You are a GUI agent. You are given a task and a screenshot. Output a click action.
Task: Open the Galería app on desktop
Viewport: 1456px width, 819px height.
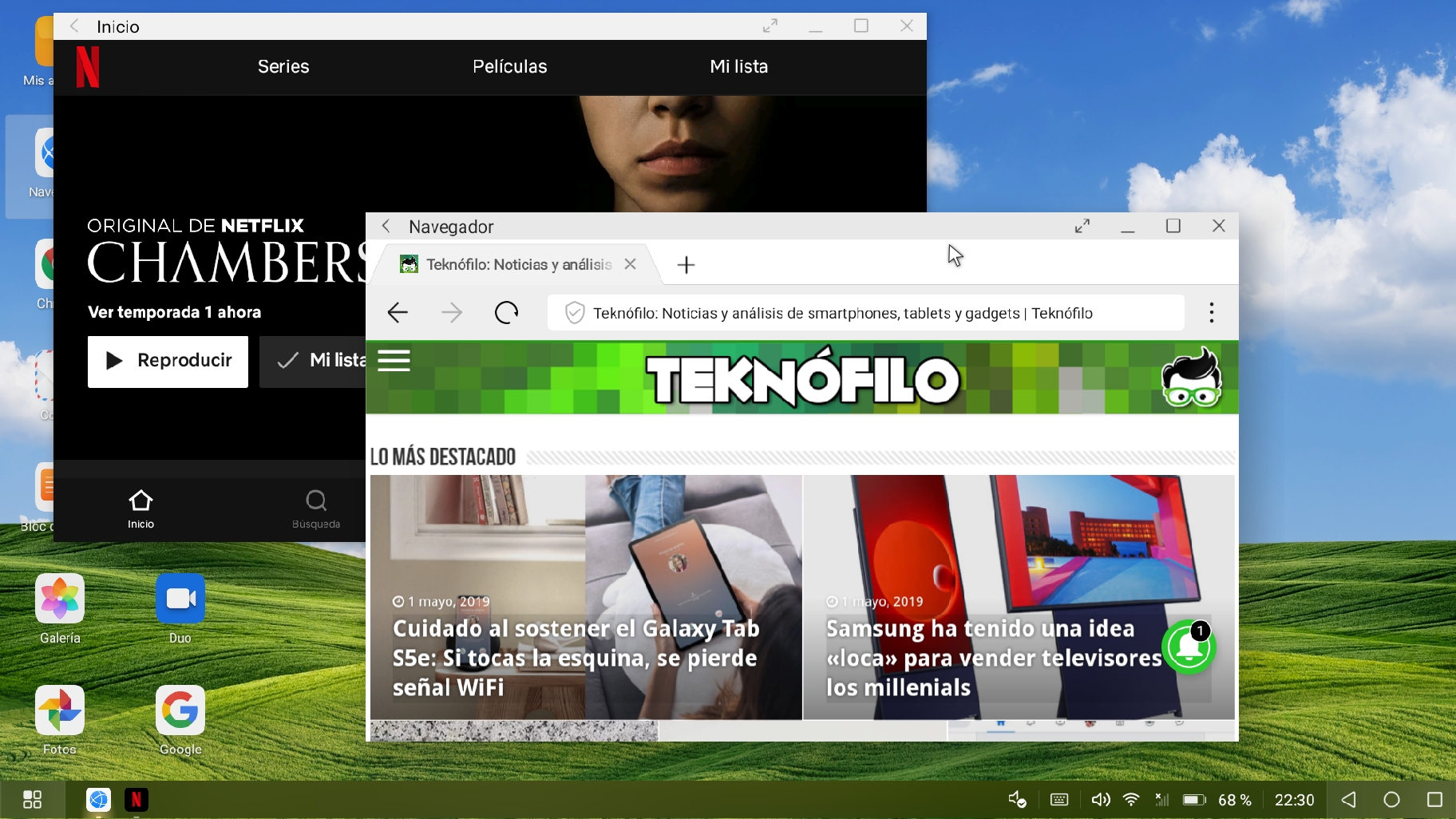[x=60, y=610]
